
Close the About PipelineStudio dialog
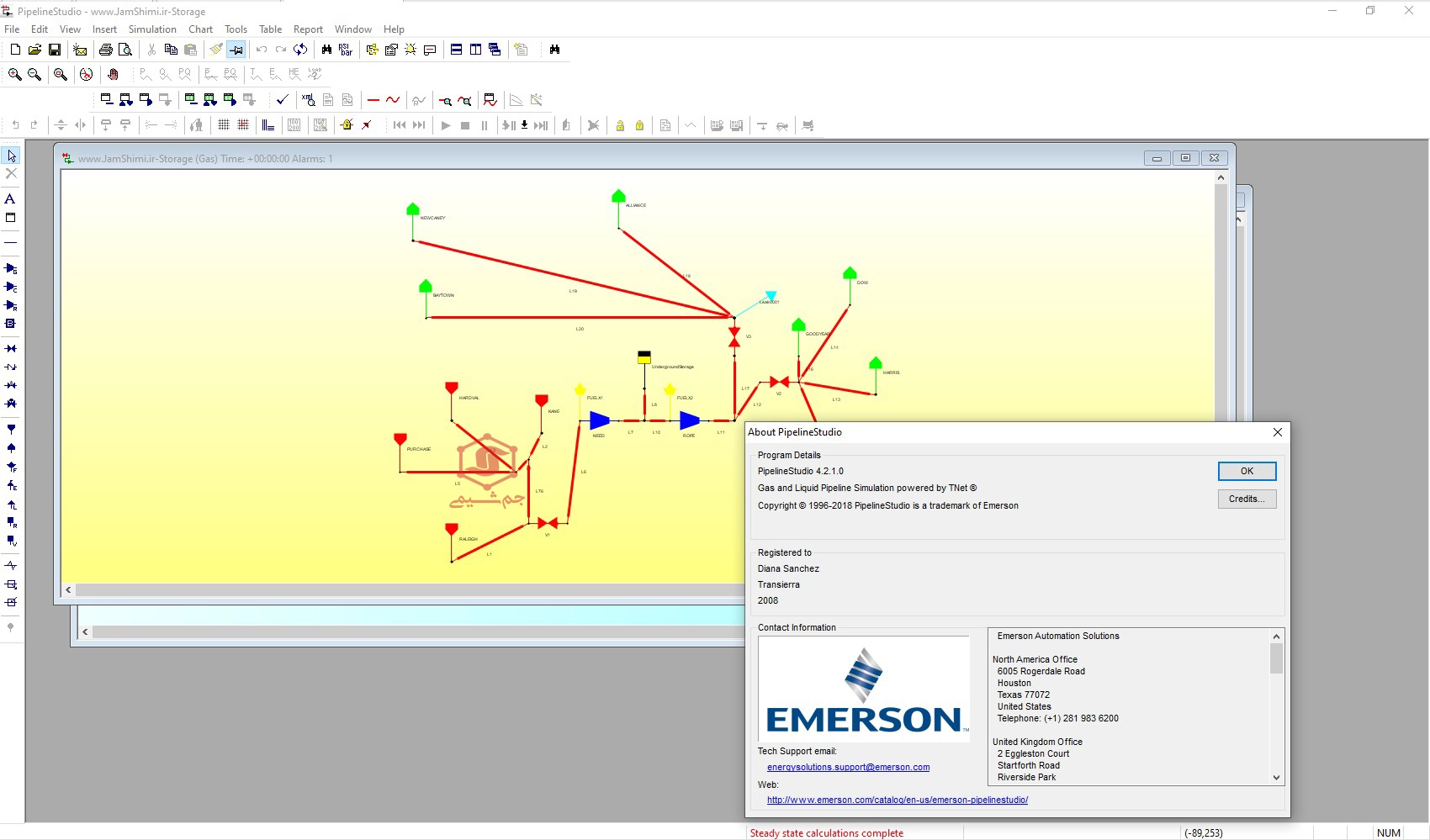point(1277,432)
